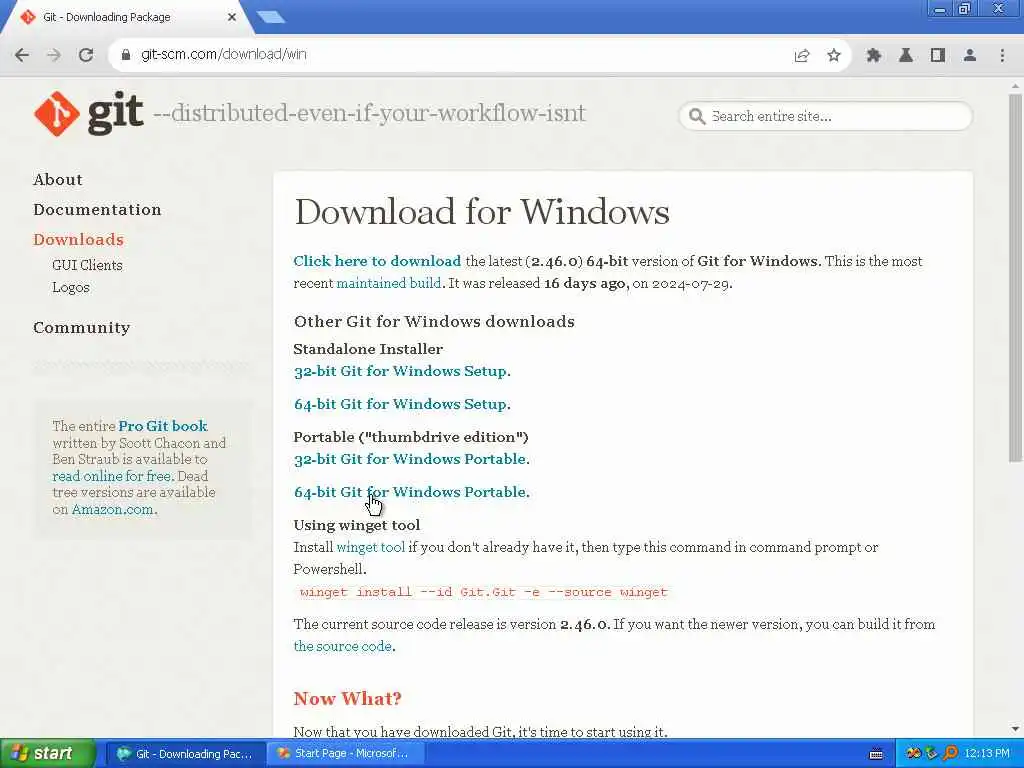Open the About navigation link
Viewport: 1024px width, 768px height.
point(58,180)
